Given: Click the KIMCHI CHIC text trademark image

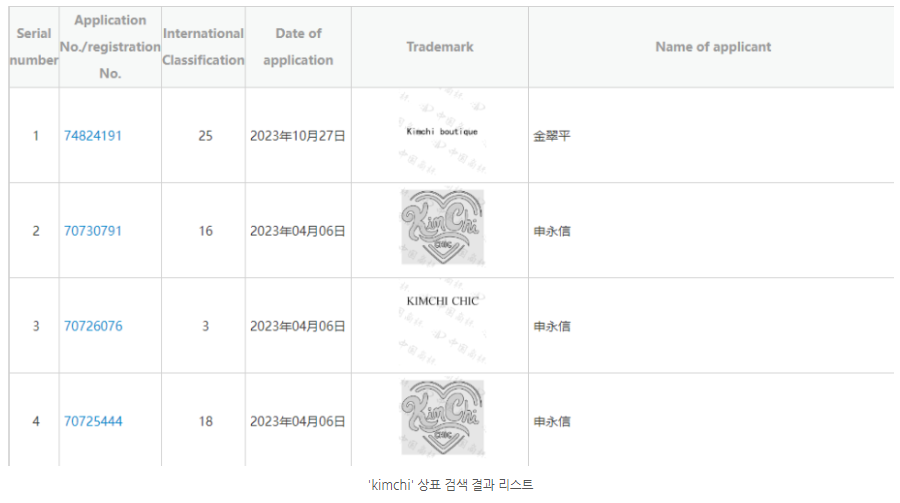Looking at the screenshot, I should (442, 322).
